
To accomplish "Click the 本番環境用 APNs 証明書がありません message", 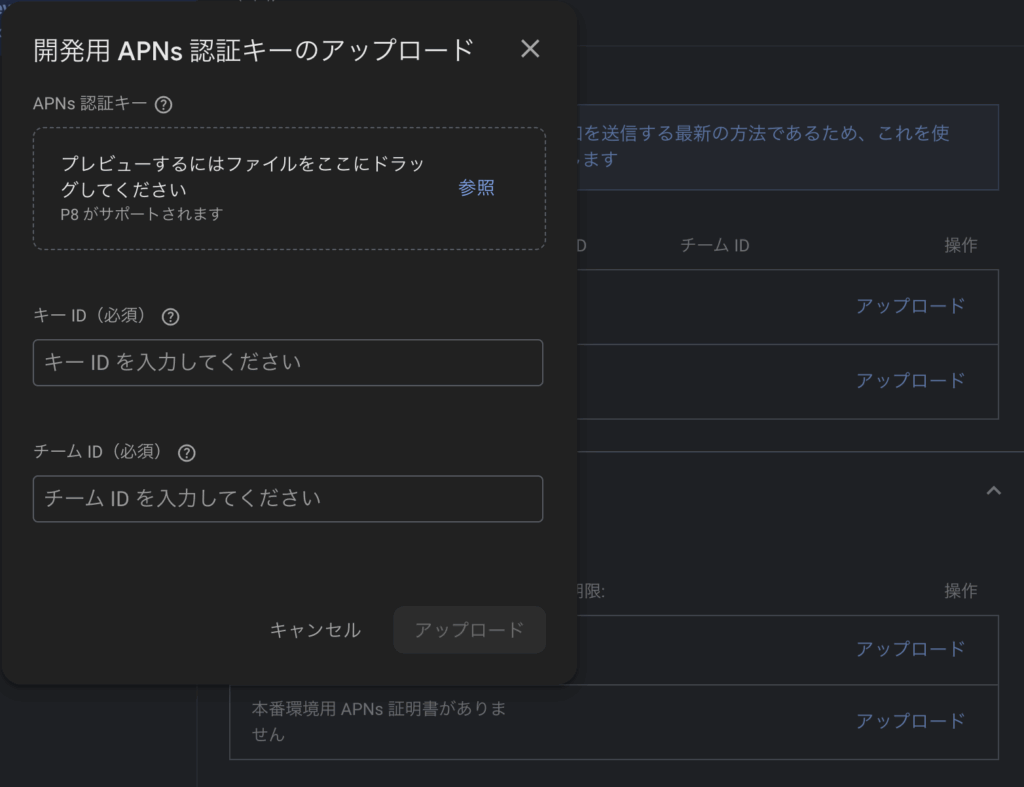I will coord(378,722).
